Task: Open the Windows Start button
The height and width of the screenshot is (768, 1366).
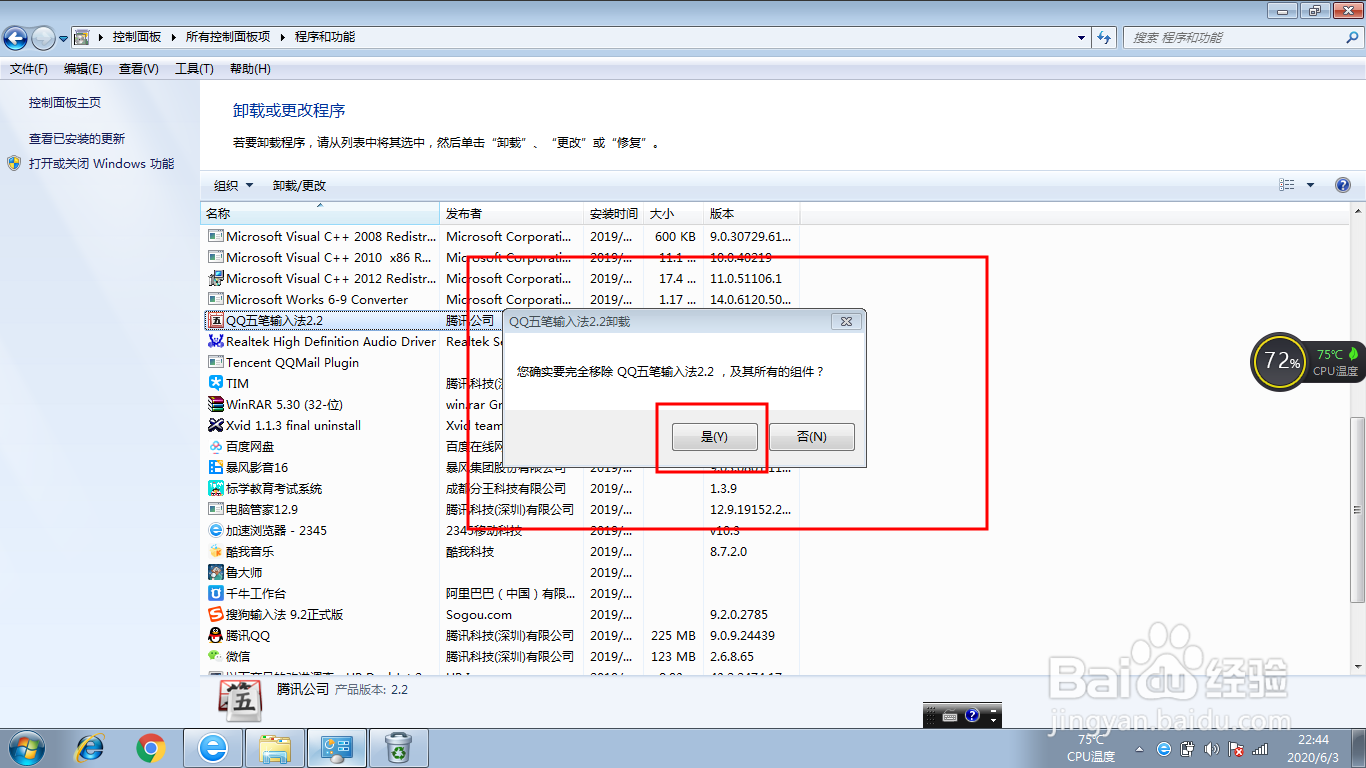Action: point(24,748)
